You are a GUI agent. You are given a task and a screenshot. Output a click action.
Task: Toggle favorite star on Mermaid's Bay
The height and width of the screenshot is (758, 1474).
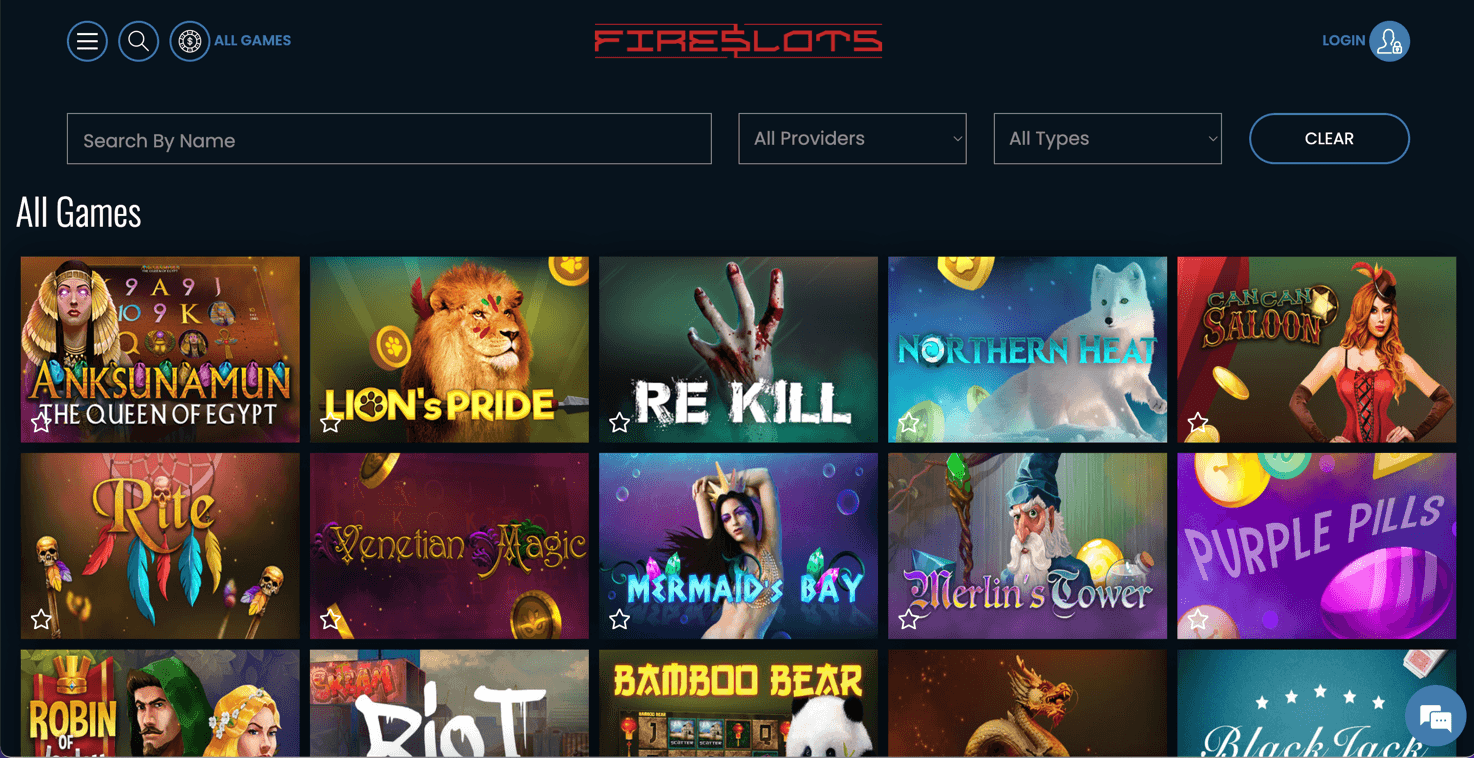point(619,619)
